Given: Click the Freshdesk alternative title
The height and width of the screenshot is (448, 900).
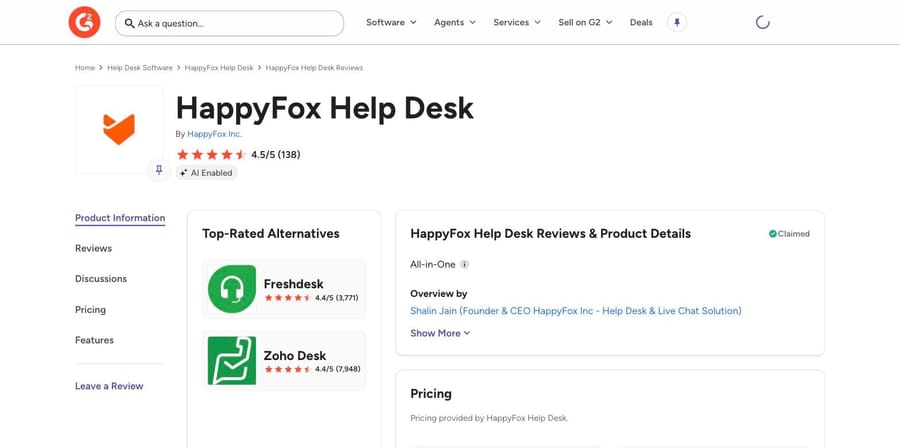Looking at the screenshot, I should tap(293, 284).
